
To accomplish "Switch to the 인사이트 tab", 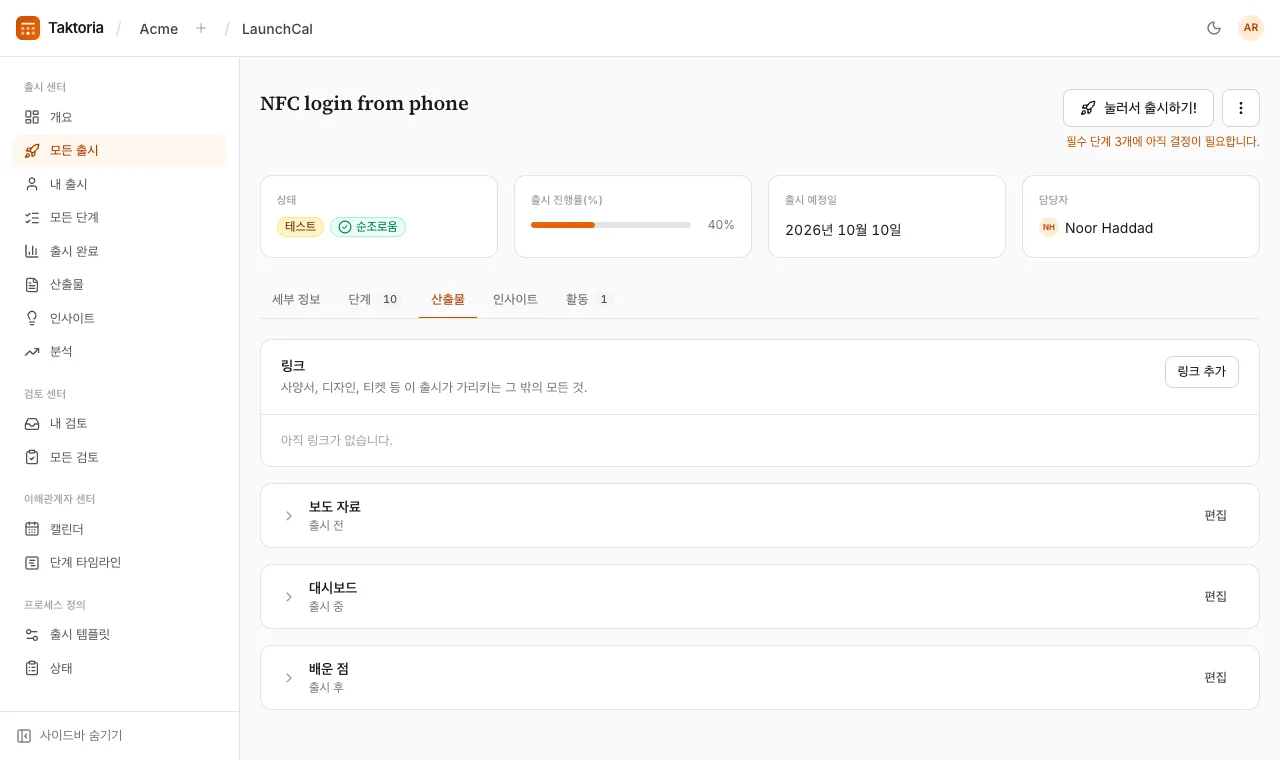I will [x=515, y=299].
